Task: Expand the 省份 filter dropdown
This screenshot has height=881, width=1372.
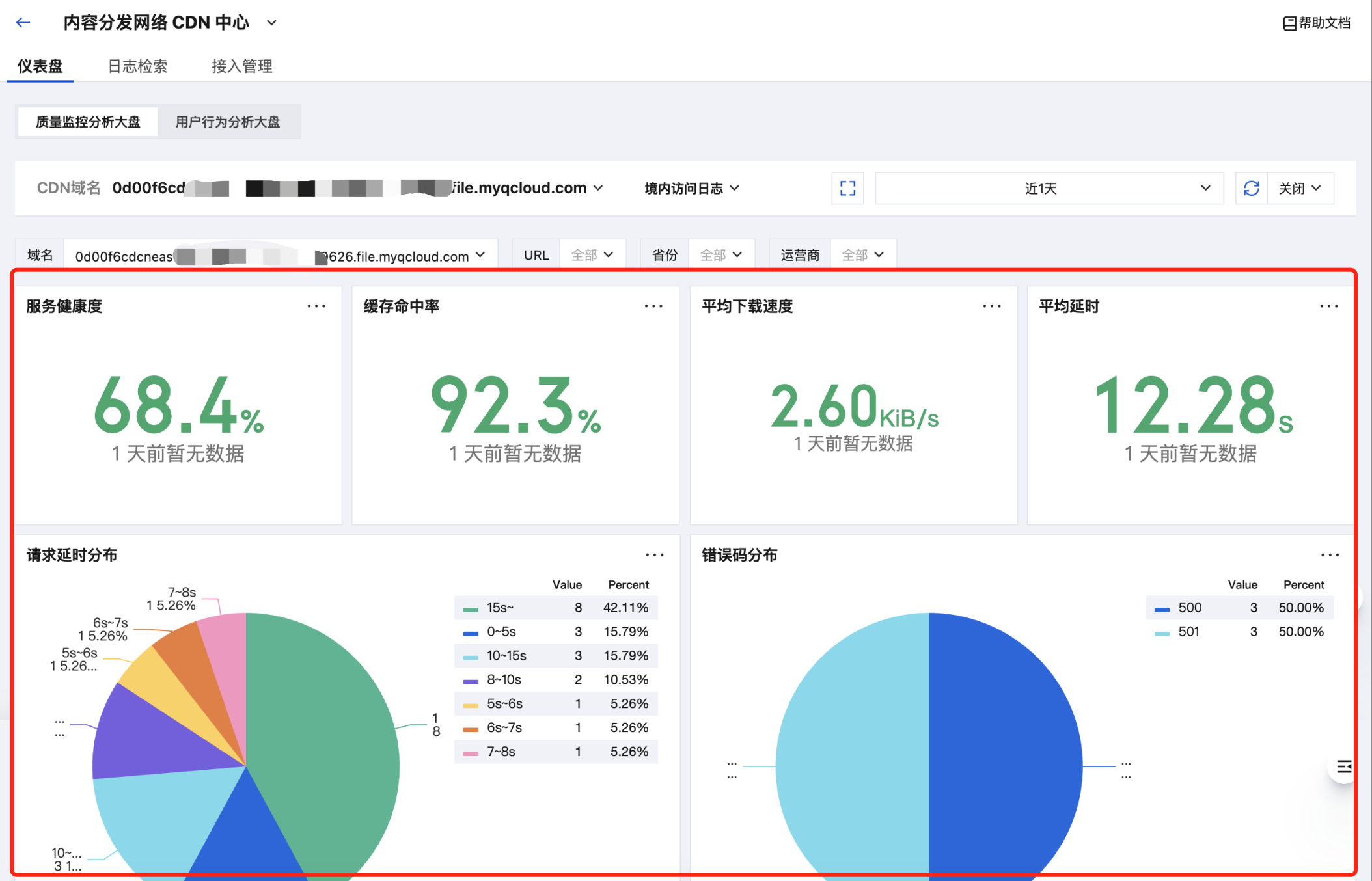Action: click(x=720, y=255)
